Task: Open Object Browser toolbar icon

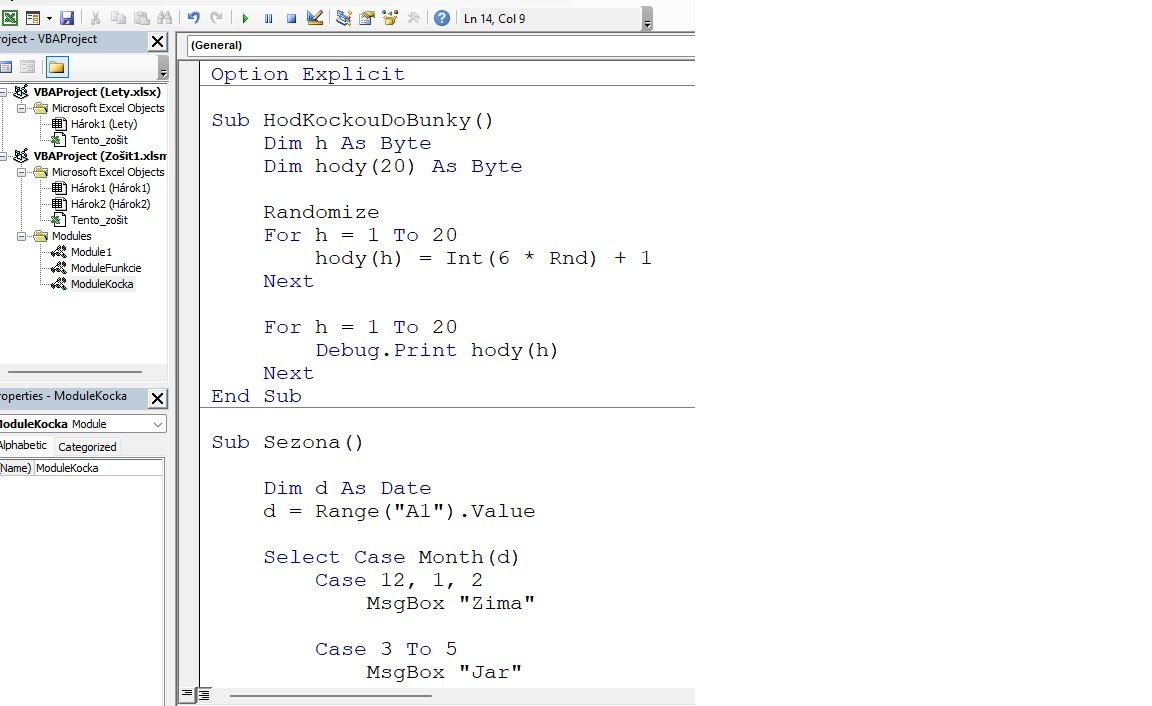Action: coord(390,18)
